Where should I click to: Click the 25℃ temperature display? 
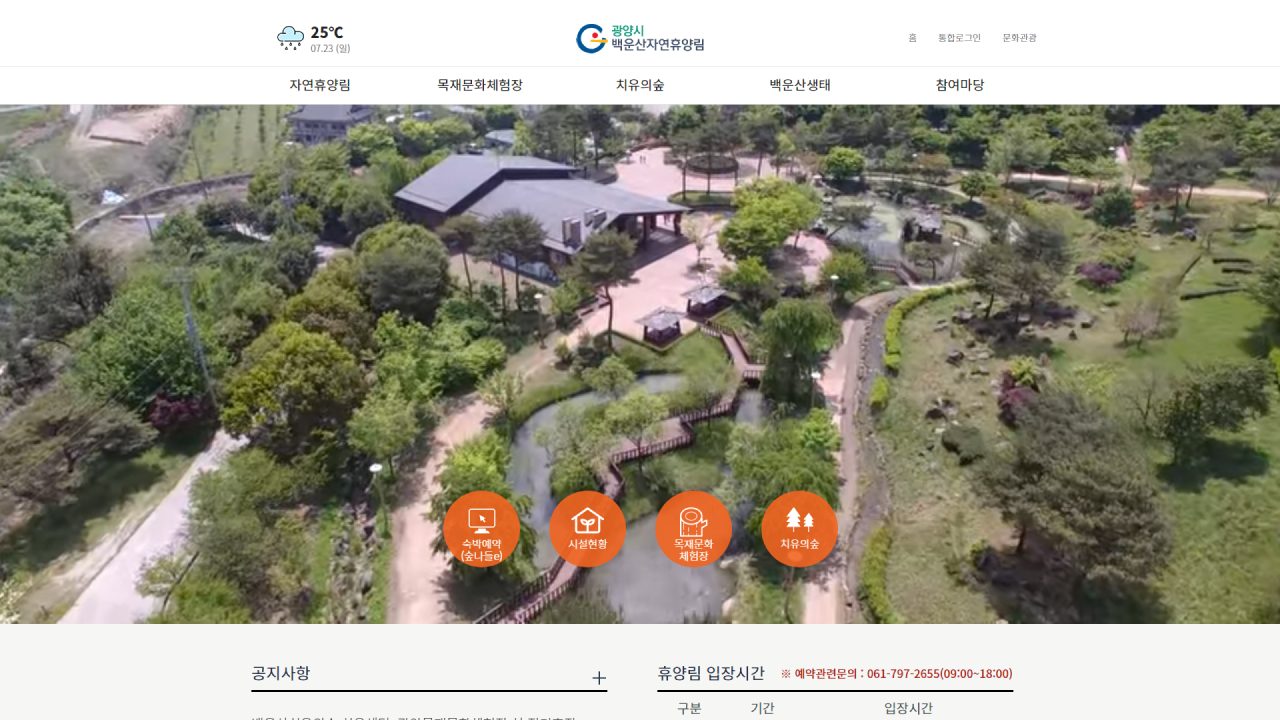(x=327, y=32)
